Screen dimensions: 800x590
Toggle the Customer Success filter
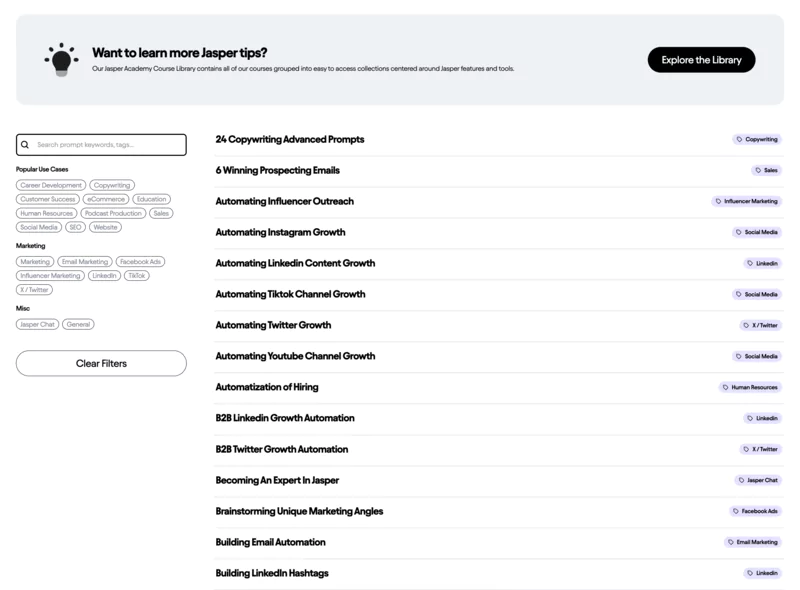tap(48, 199)
